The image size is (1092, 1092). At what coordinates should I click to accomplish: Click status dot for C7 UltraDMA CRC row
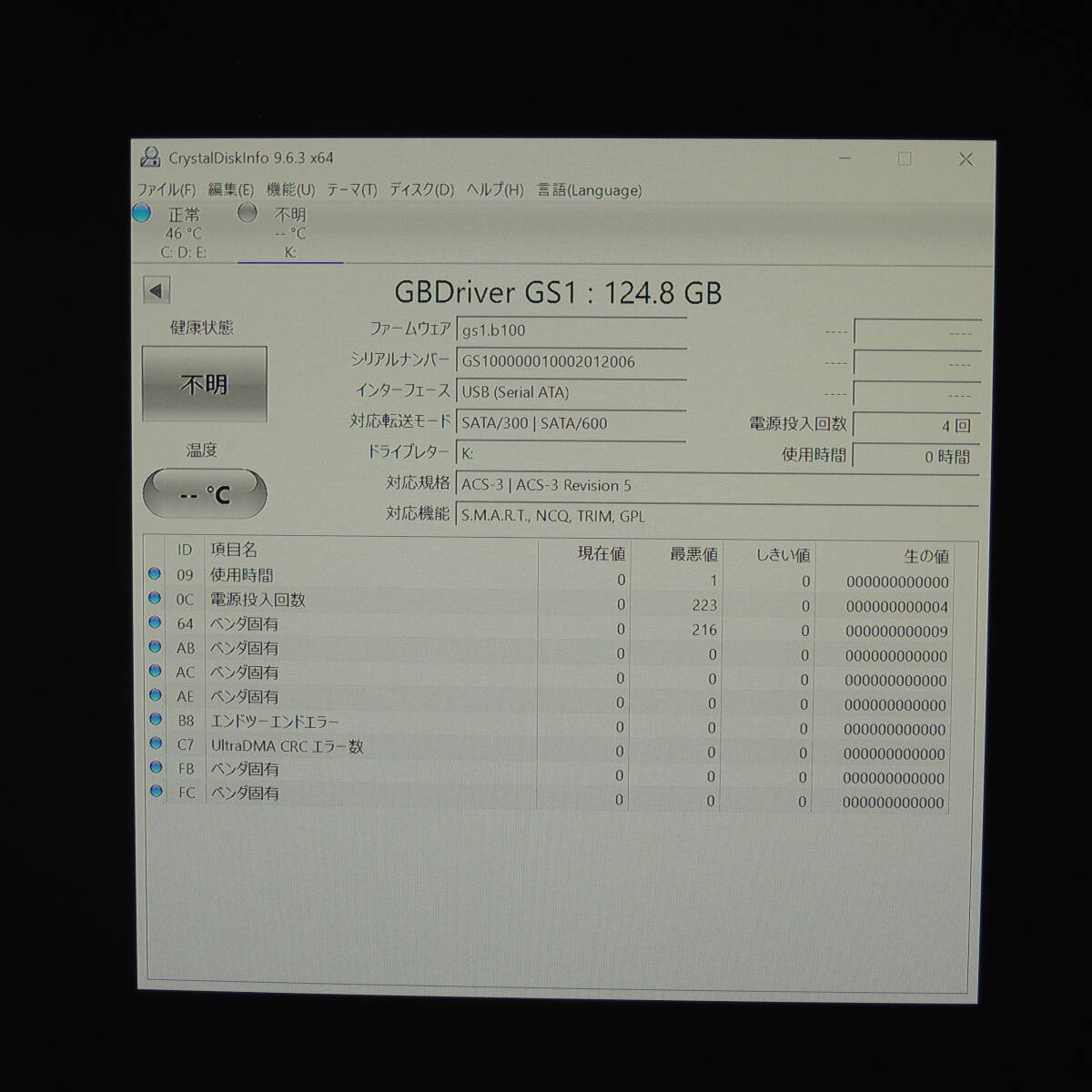pos(155,743)
